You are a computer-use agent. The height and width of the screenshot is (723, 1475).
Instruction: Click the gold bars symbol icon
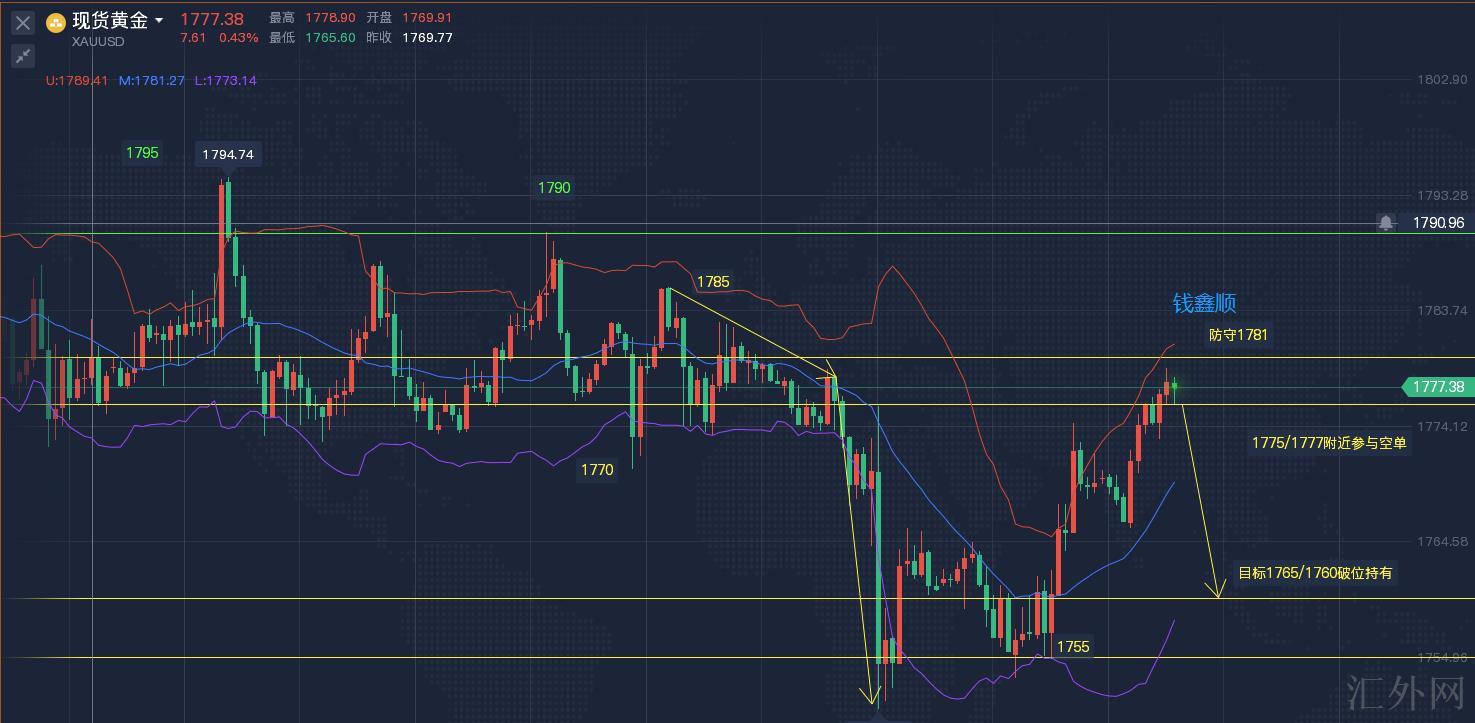[56, 22]
